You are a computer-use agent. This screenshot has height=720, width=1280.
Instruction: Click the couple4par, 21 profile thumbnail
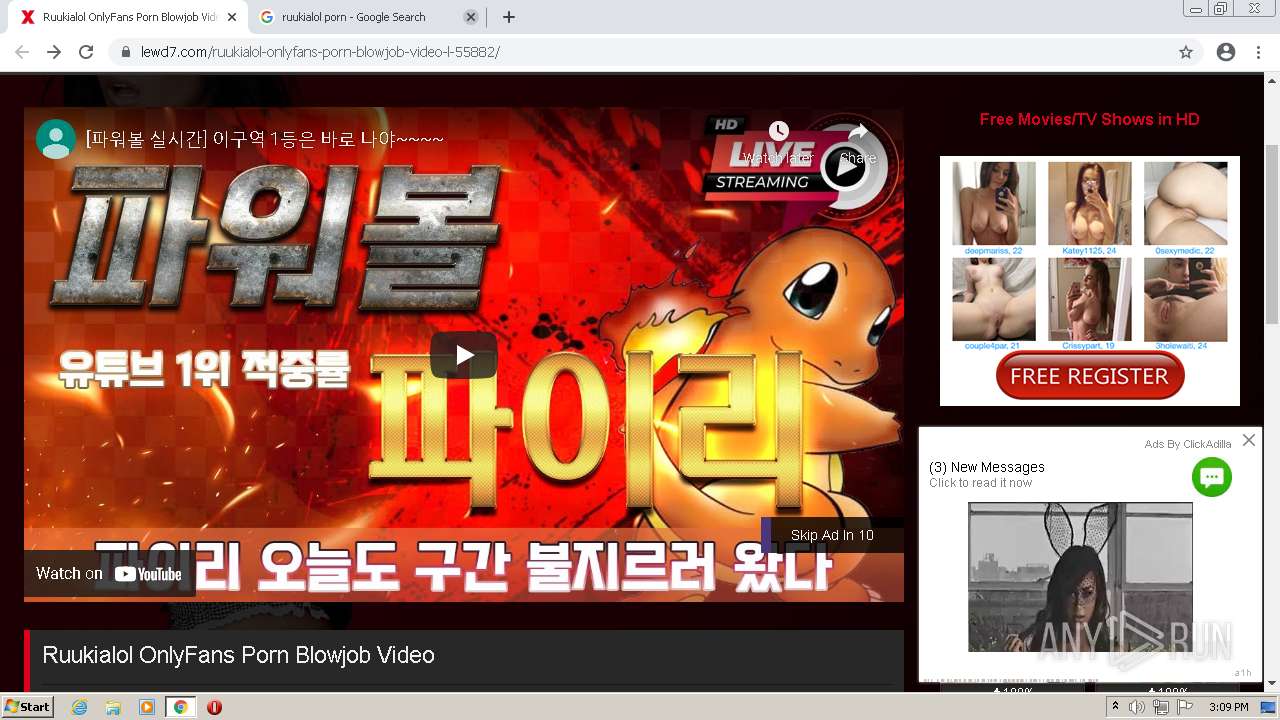994,299
